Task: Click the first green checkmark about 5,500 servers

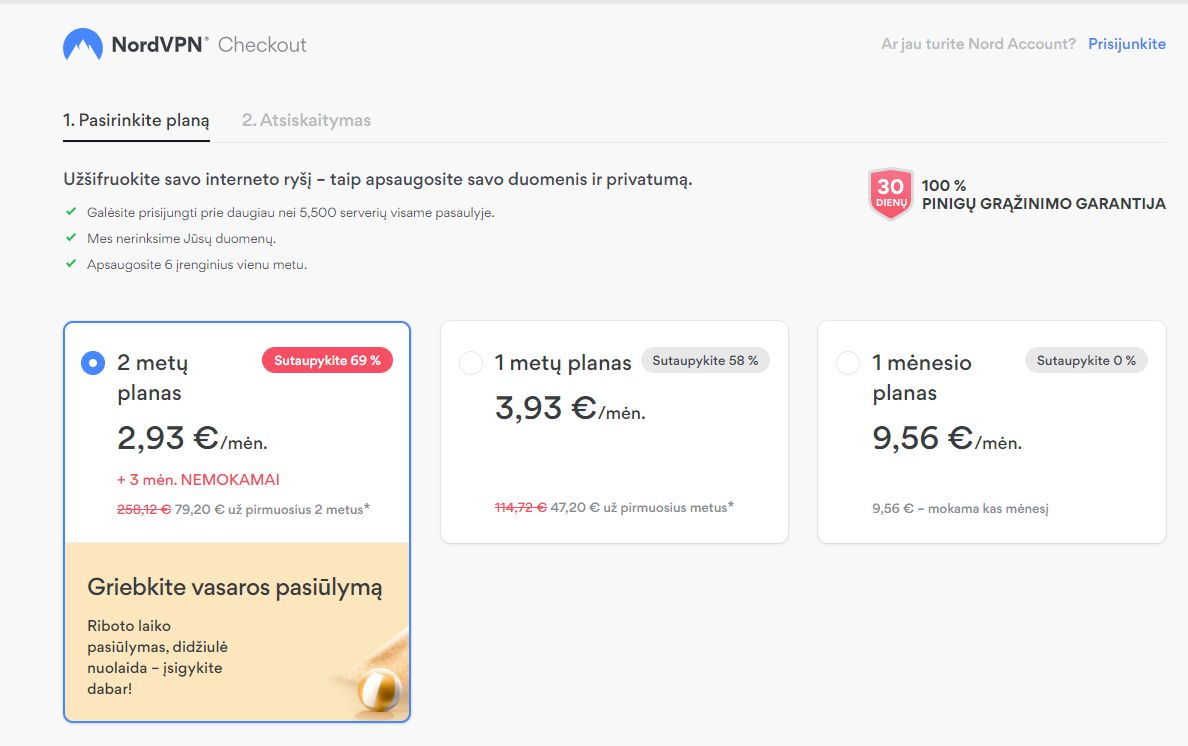Action: [x=71, y=212]
